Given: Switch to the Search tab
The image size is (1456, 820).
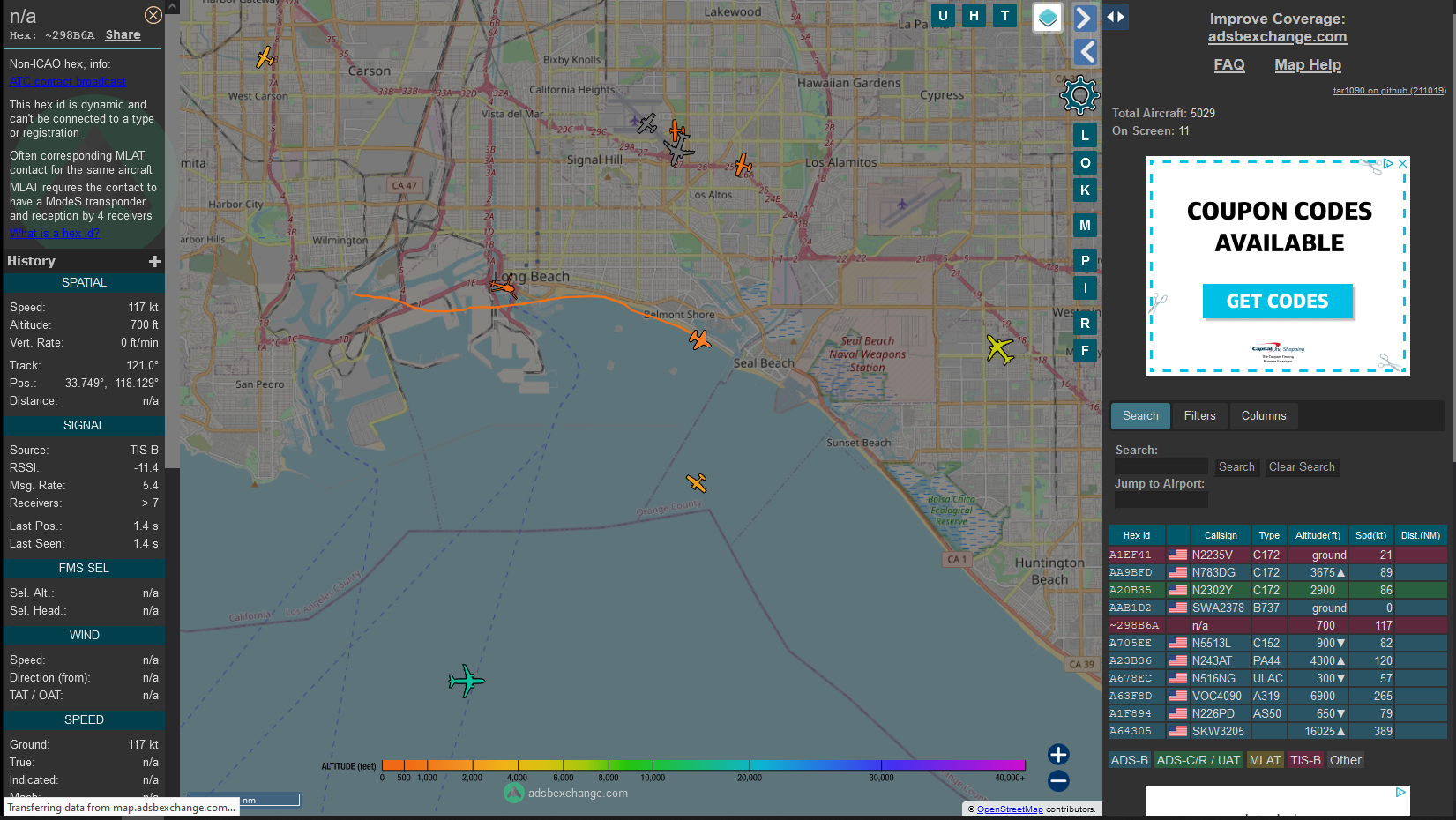Looking at the screenshot, I should click(x=1140, y=416).
